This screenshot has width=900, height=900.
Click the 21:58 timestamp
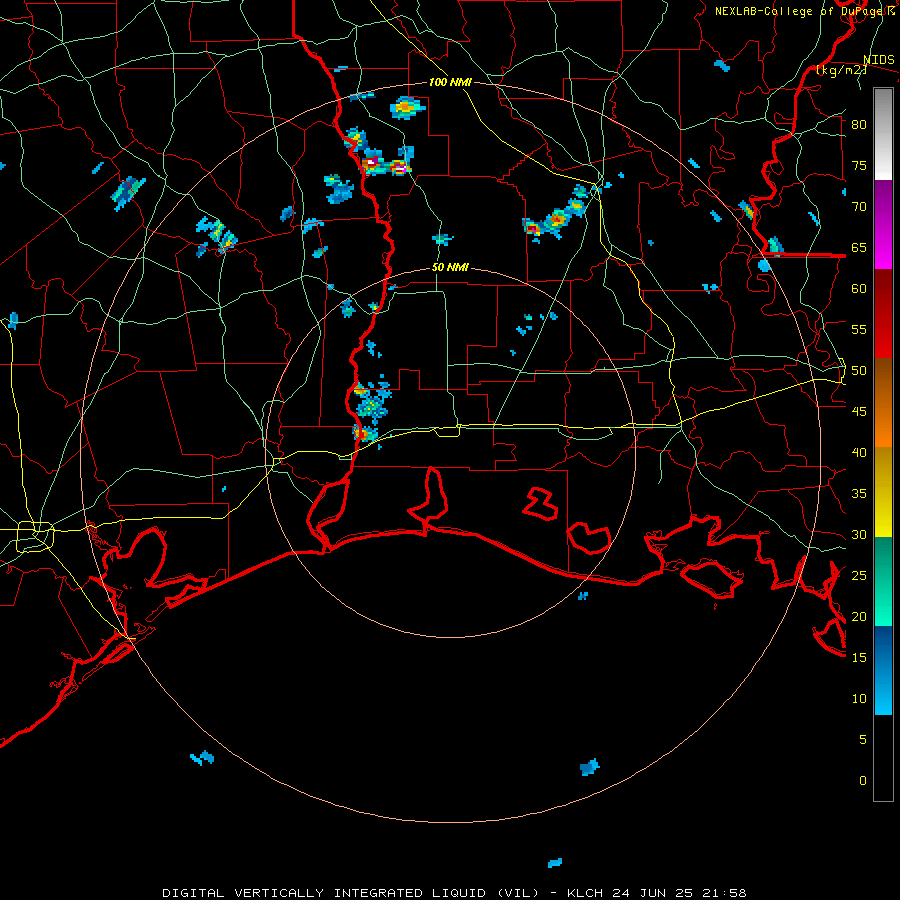click(x=724, y=893)
